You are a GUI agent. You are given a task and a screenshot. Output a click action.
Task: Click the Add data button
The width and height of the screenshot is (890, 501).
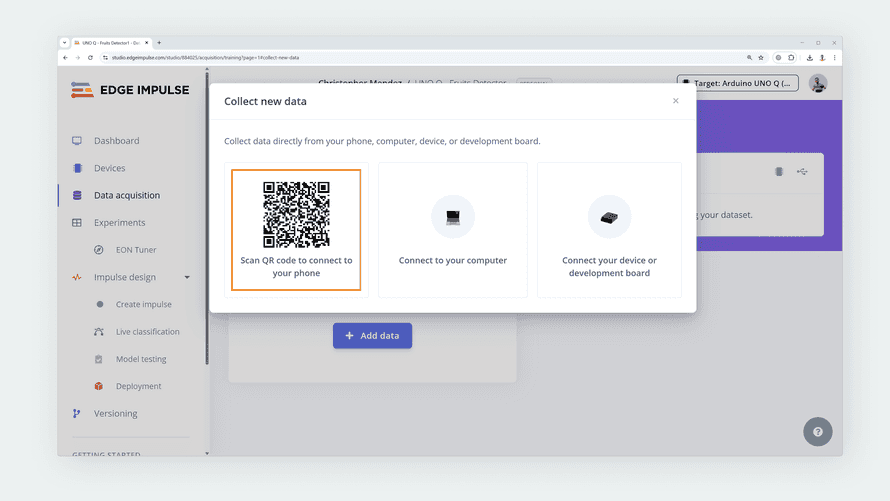point(372,336)
